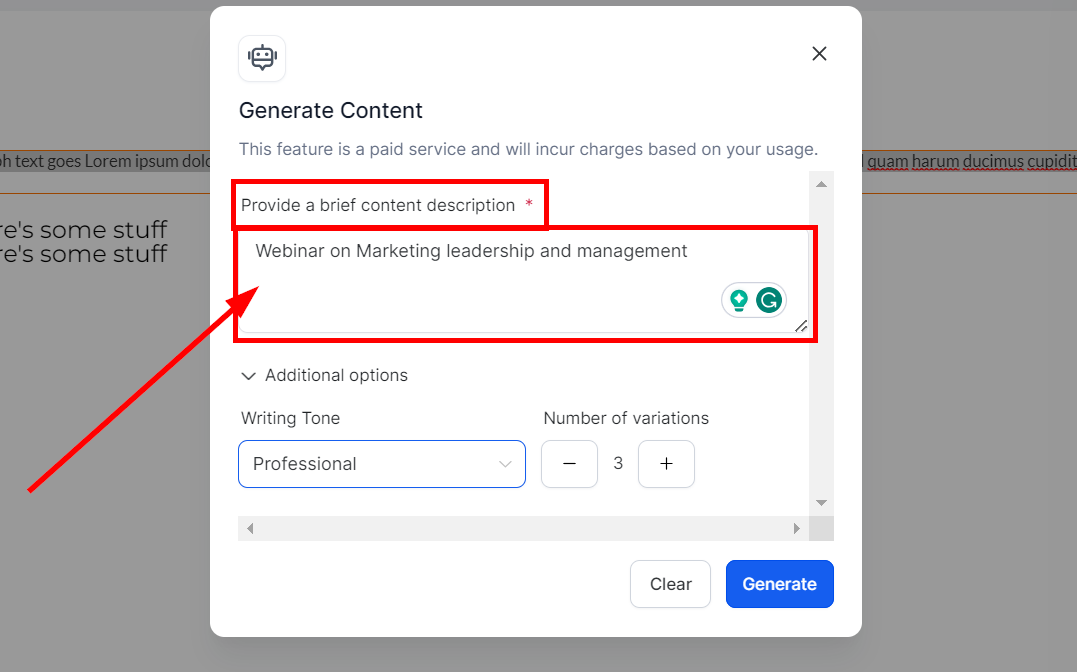Open the Grammarly G icon
Viewport: 1077px width, 672px height.
769,300
